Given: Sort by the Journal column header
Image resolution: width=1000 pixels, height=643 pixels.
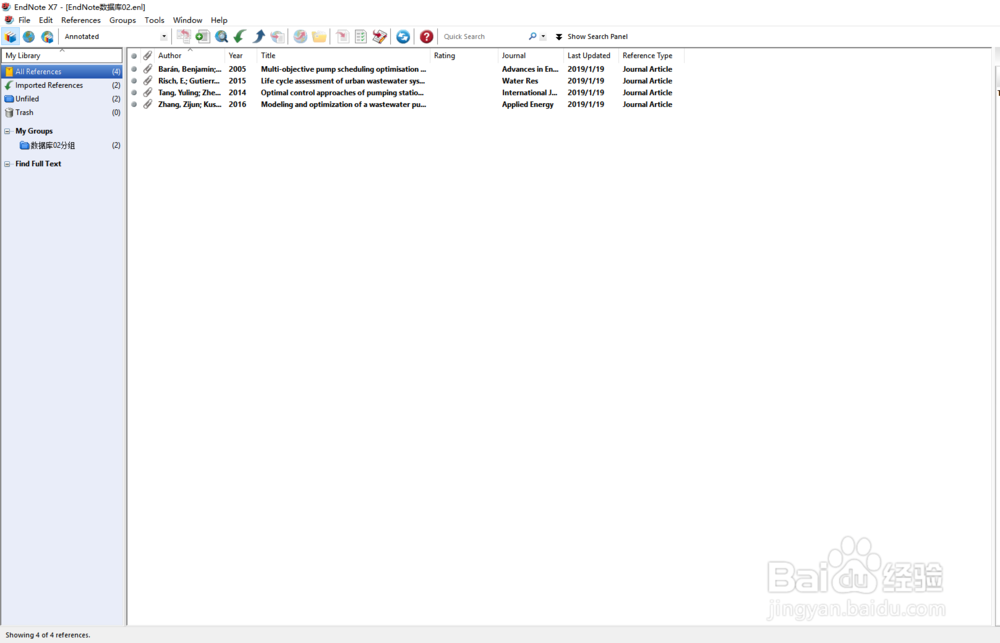Looking at the screenshot, I should tap(531, 56).
